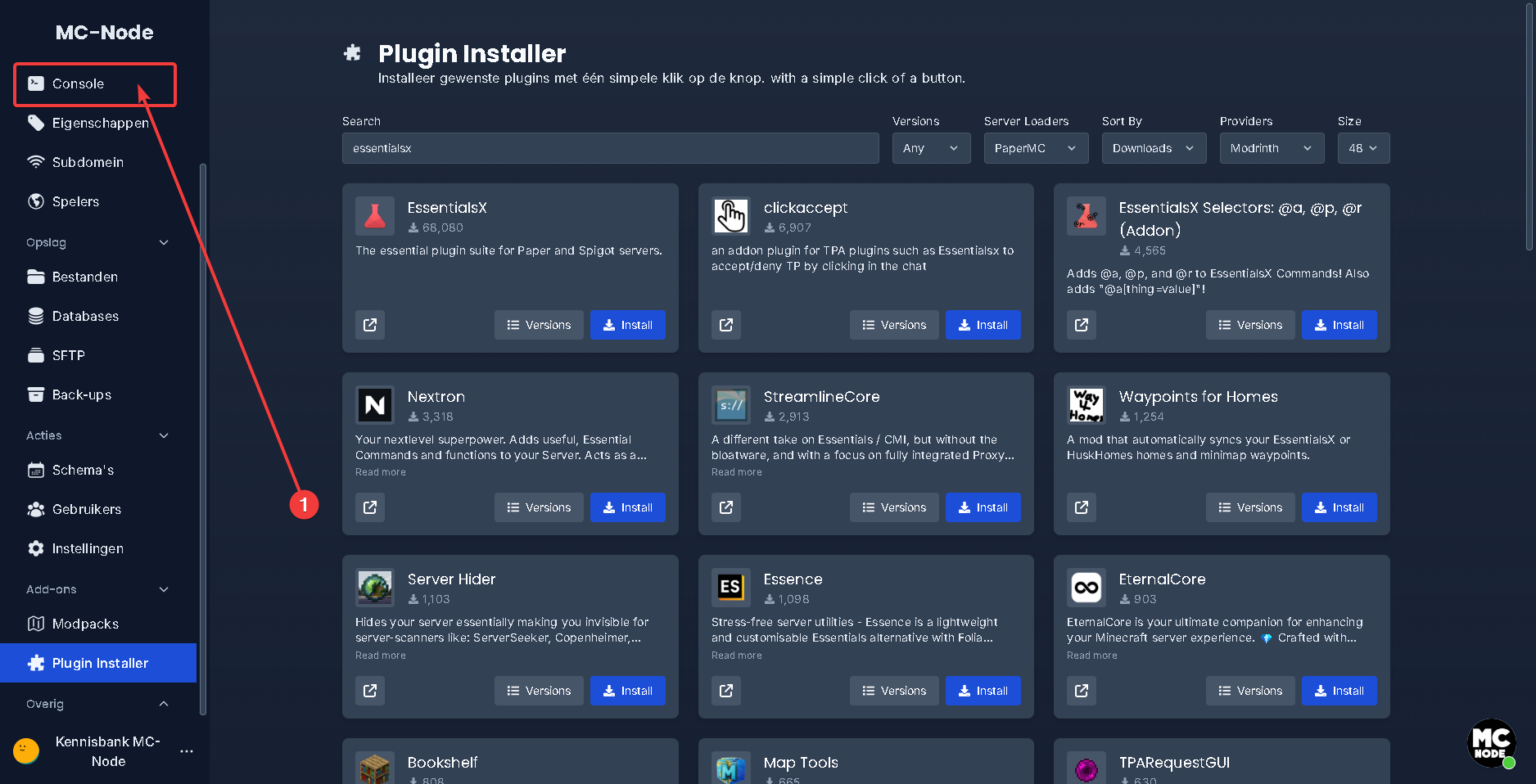Open Waypoints for Homes external link icon

click(x=1082, y=507)
